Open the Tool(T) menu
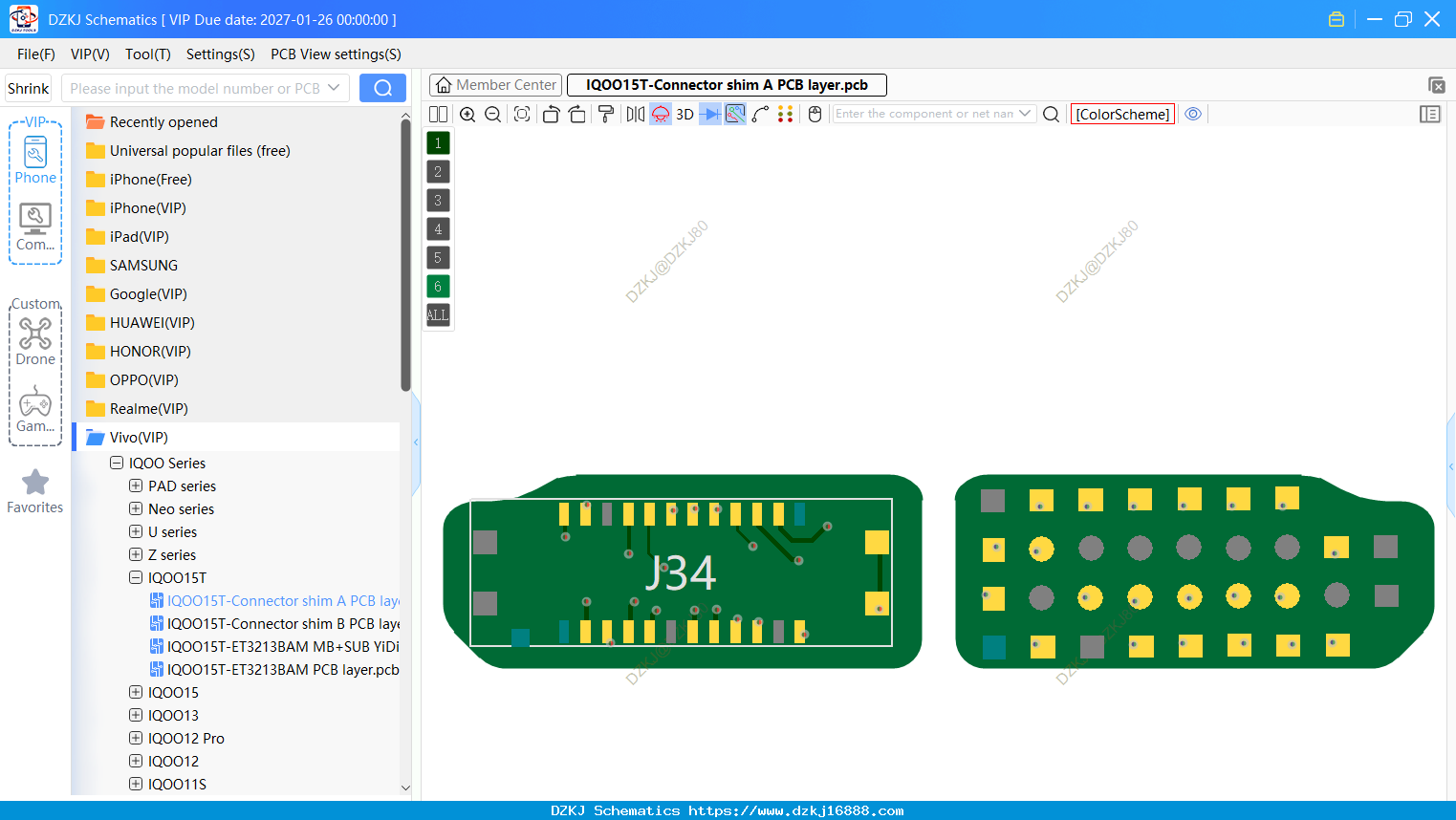This screenshot has width=1456, height=820. [x=148, y=54]
